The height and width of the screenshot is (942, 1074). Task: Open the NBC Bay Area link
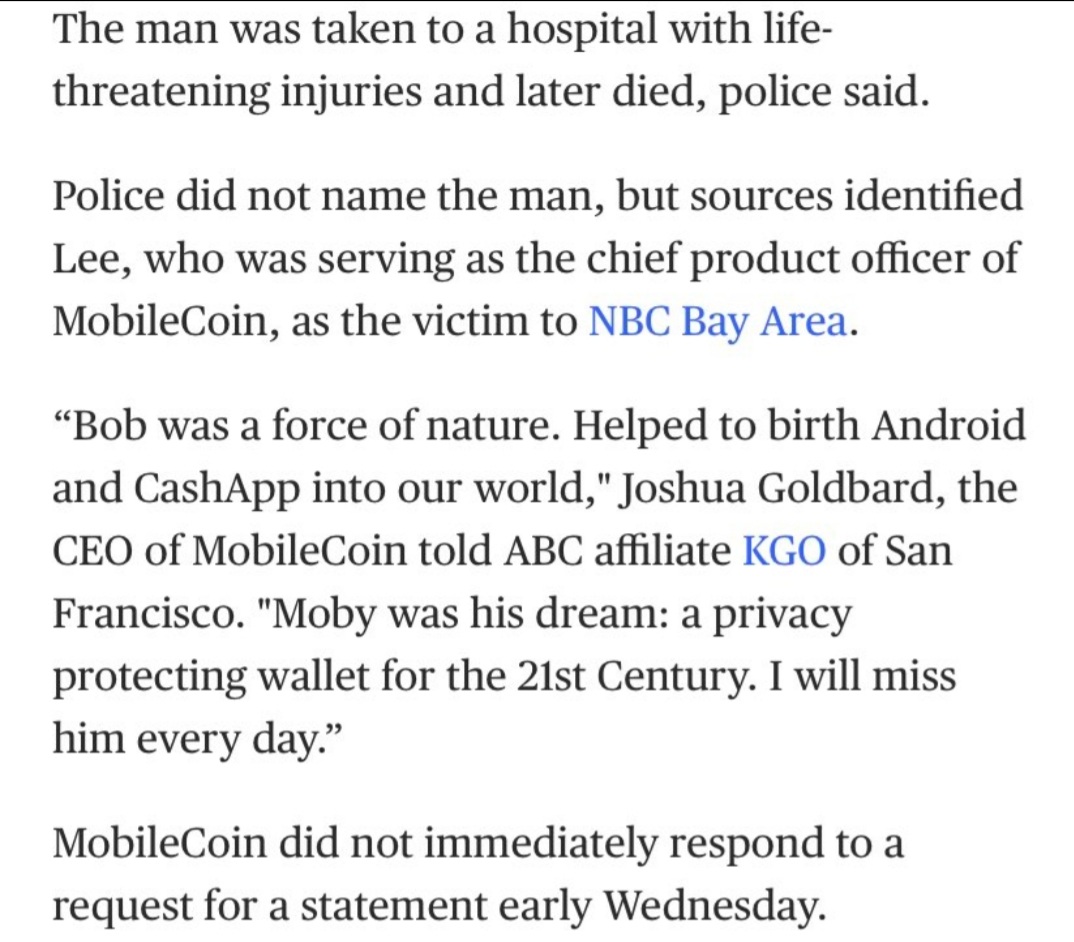click(718, 321)
